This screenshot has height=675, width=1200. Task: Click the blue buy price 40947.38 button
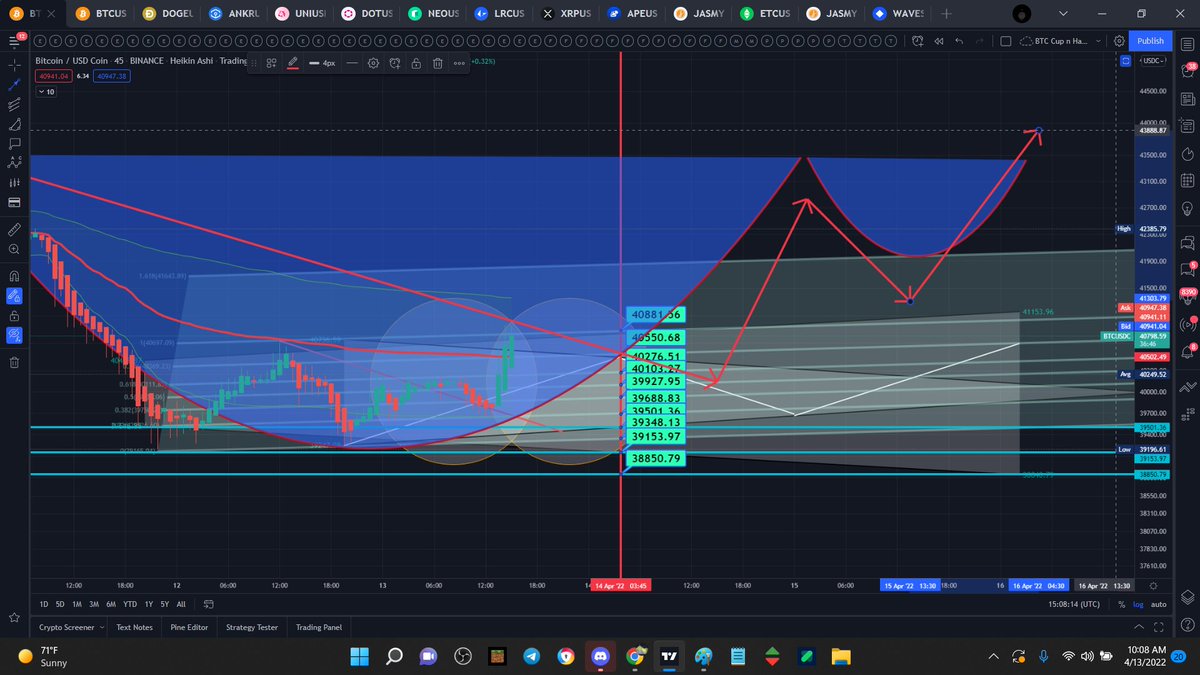[x=112, y=75]
